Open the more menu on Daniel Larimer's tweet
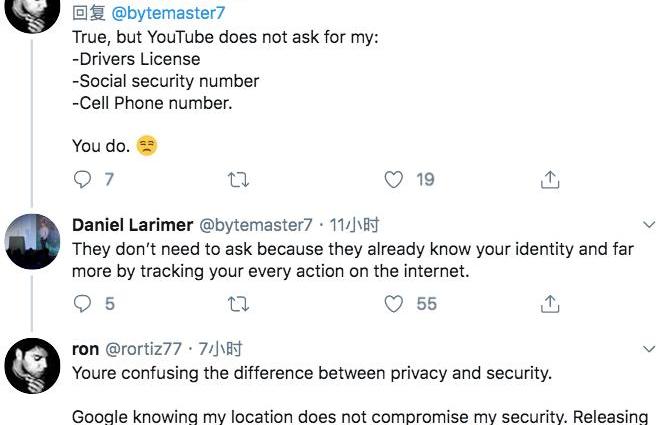671x425 pixels. [649, 225]
